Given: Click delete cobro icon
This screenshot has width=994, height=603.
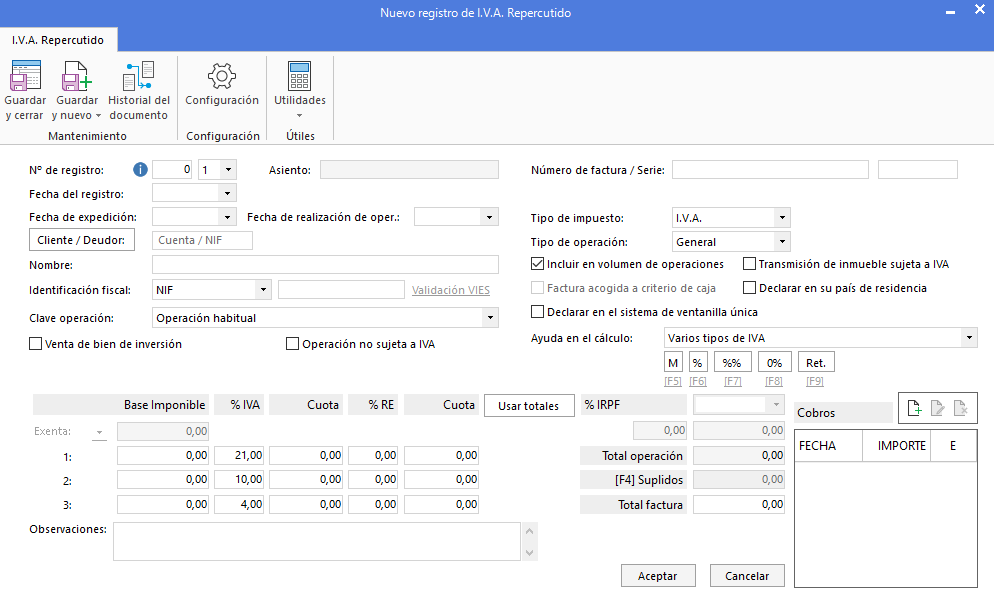Looking at the screenshot, I should pyautogui.click(x=960, y=408).
